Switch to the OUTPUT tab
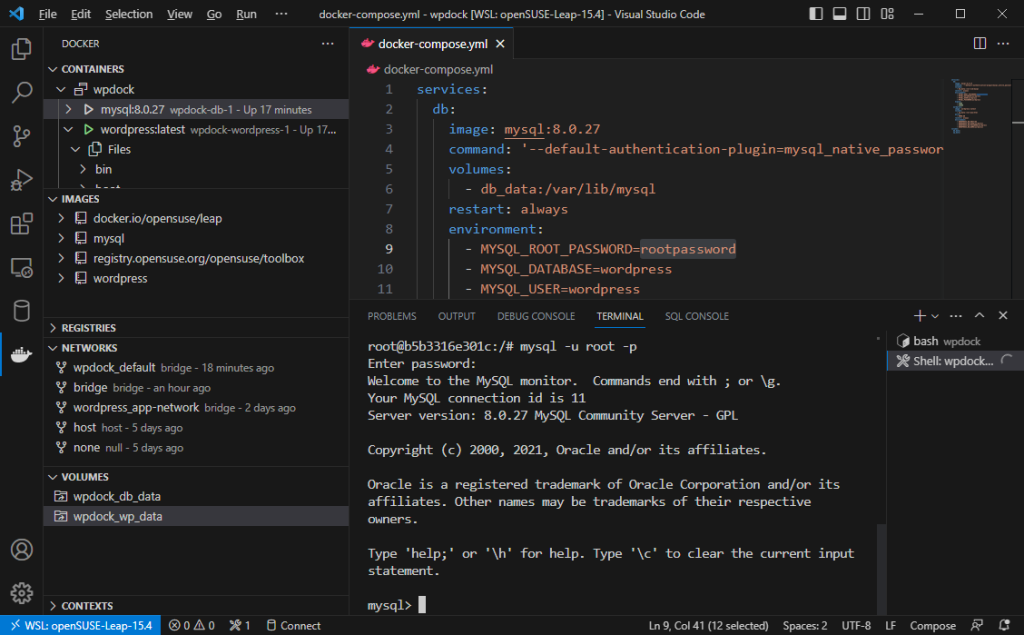 (456, 316)
